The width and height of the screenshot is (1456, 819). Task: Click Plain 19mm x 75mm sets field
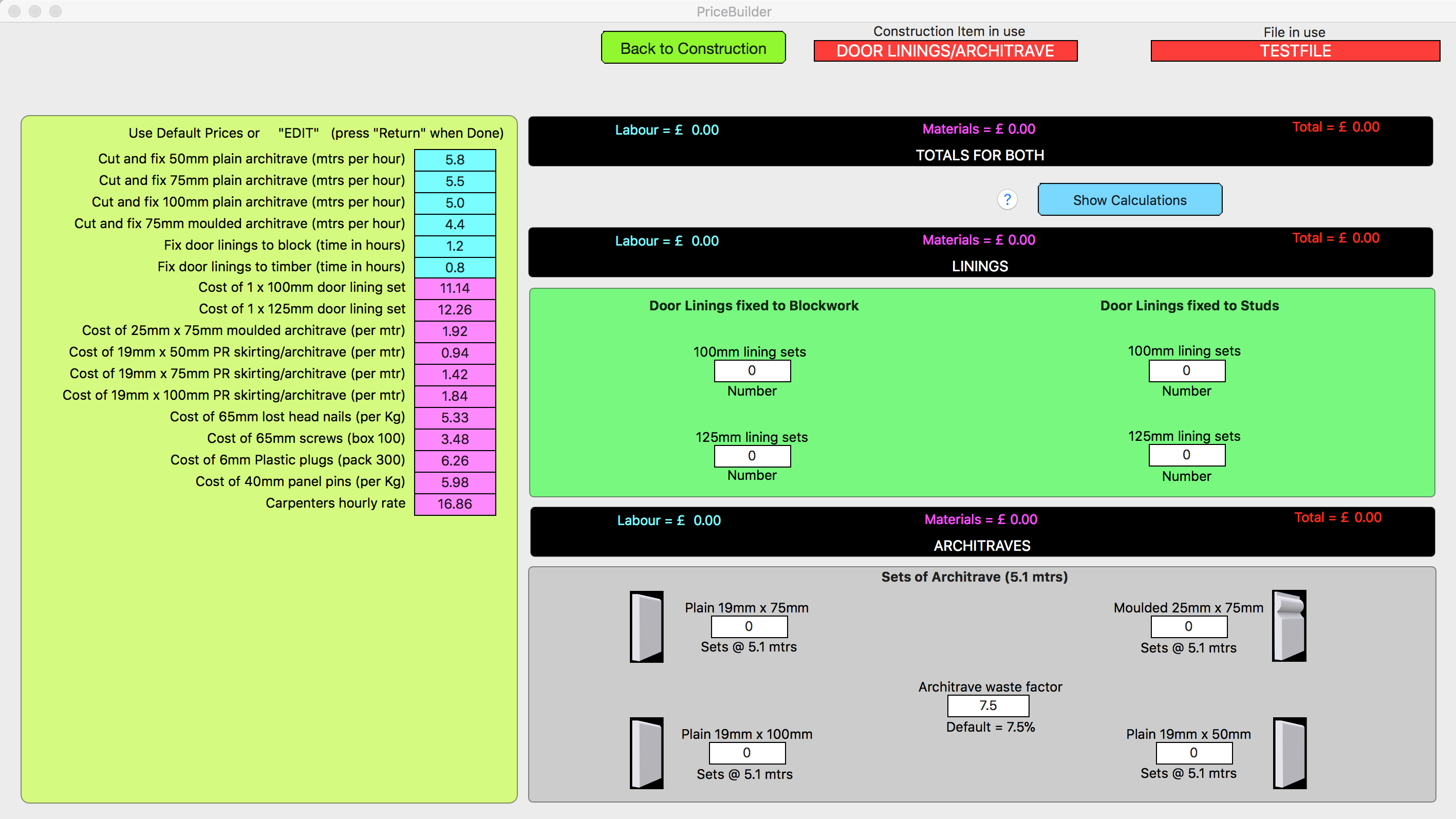pos(749,626)
